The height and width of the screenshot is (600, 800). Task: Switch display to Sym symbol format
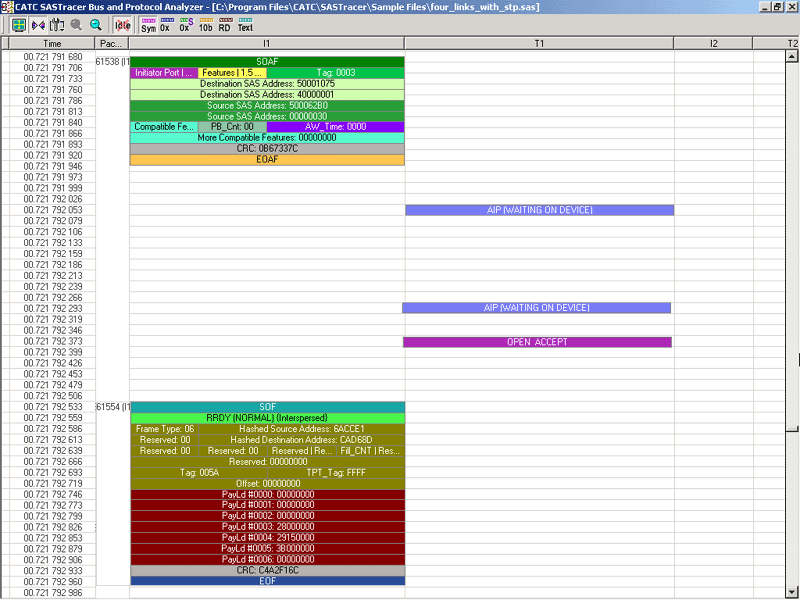coord(148,26)
